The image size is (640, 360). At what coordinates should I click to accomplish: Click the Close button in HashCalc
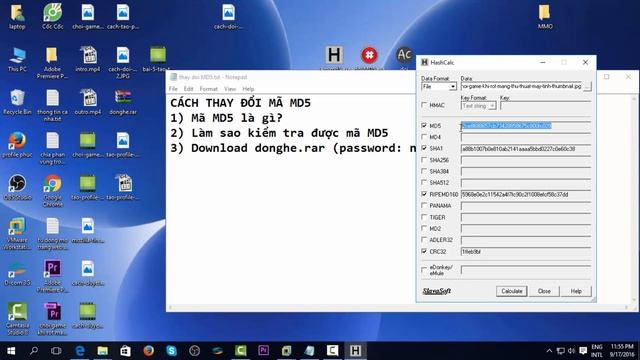[544, 291]
